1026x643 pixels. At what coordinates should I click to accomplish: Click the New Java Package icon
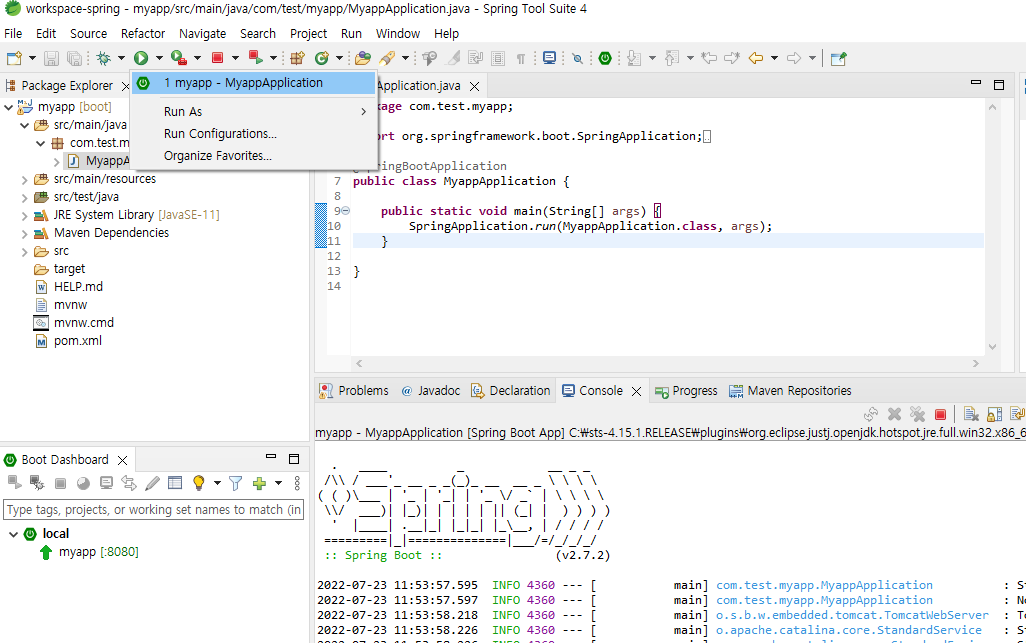298,58
